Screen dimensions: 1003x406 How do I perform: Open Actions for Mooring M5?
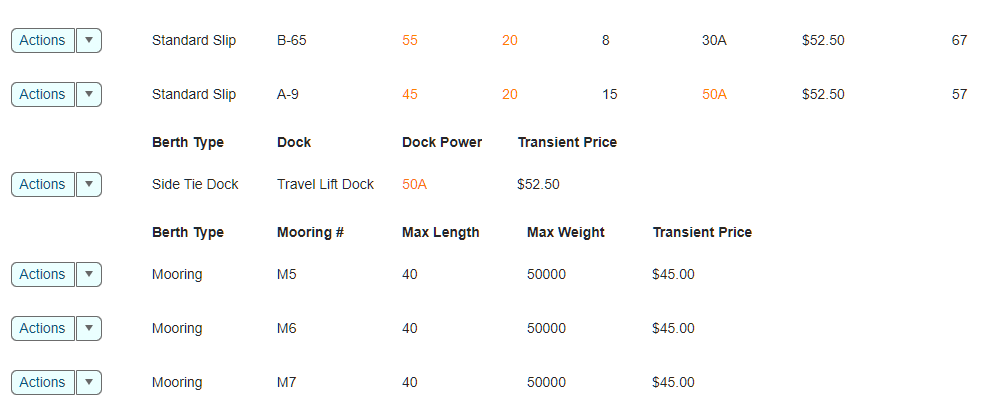point(43,274)
